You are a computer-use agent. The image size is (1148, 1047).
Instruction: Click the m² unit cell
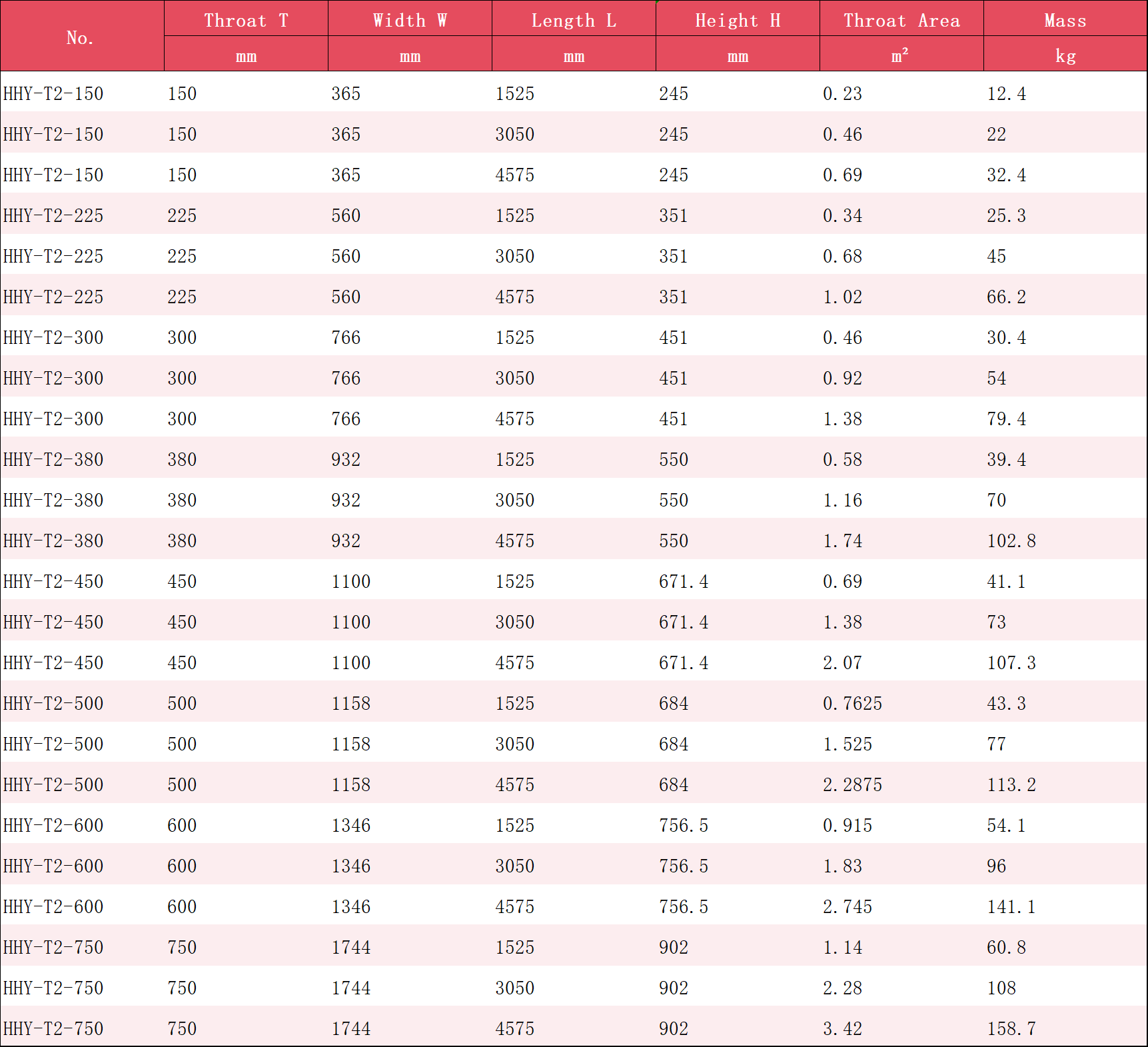[900, 56]
